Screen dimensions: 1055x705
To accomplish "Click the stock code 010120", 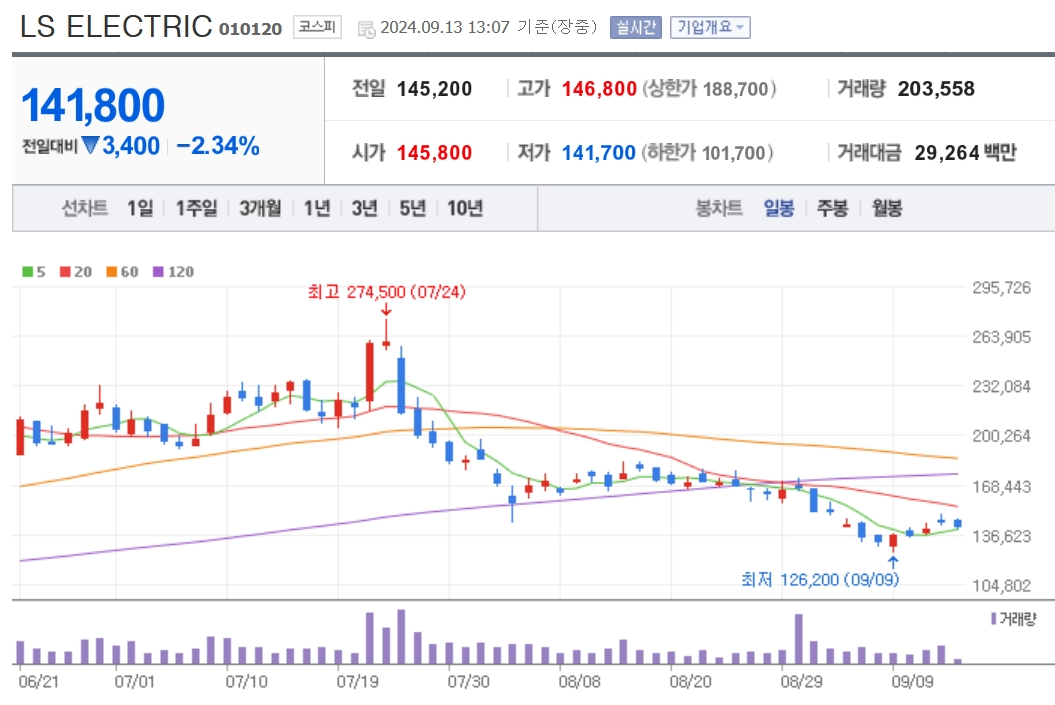I will click(250, 29).
